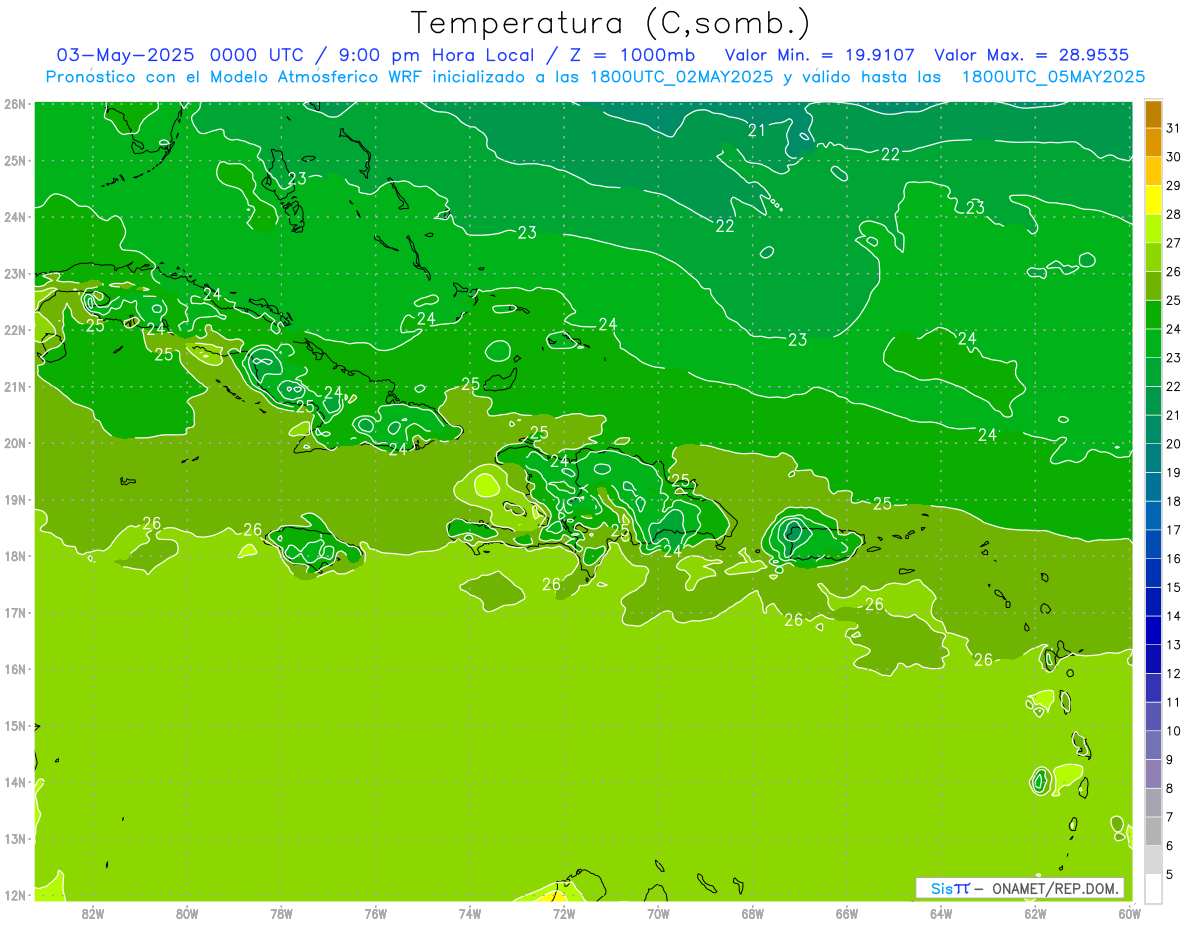
Task: Click the '31' color bar label
Action: tap(1173, 127)
